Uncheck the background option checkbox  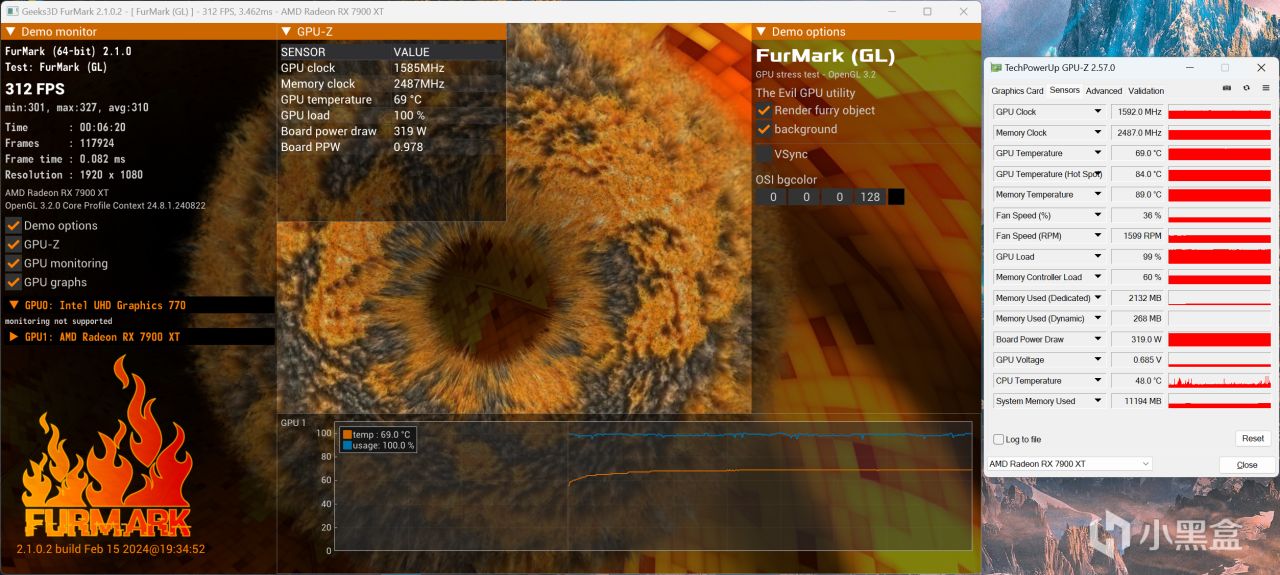click(x=764, y=129)
